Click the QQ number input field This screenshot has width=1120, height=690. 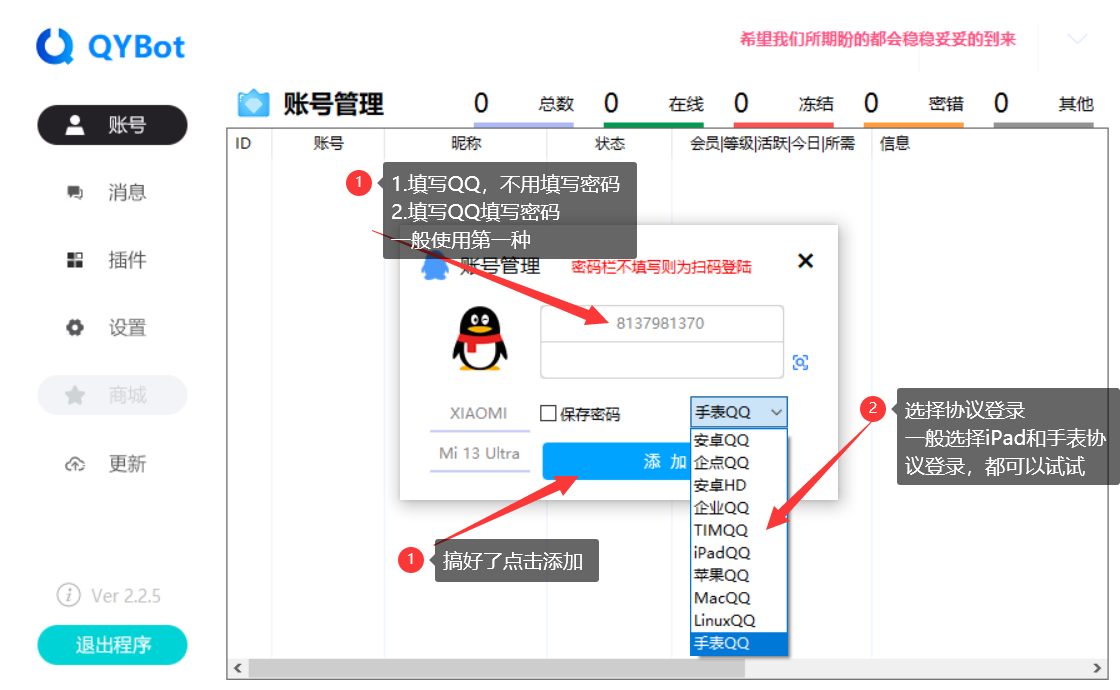[x=661, y=324]
